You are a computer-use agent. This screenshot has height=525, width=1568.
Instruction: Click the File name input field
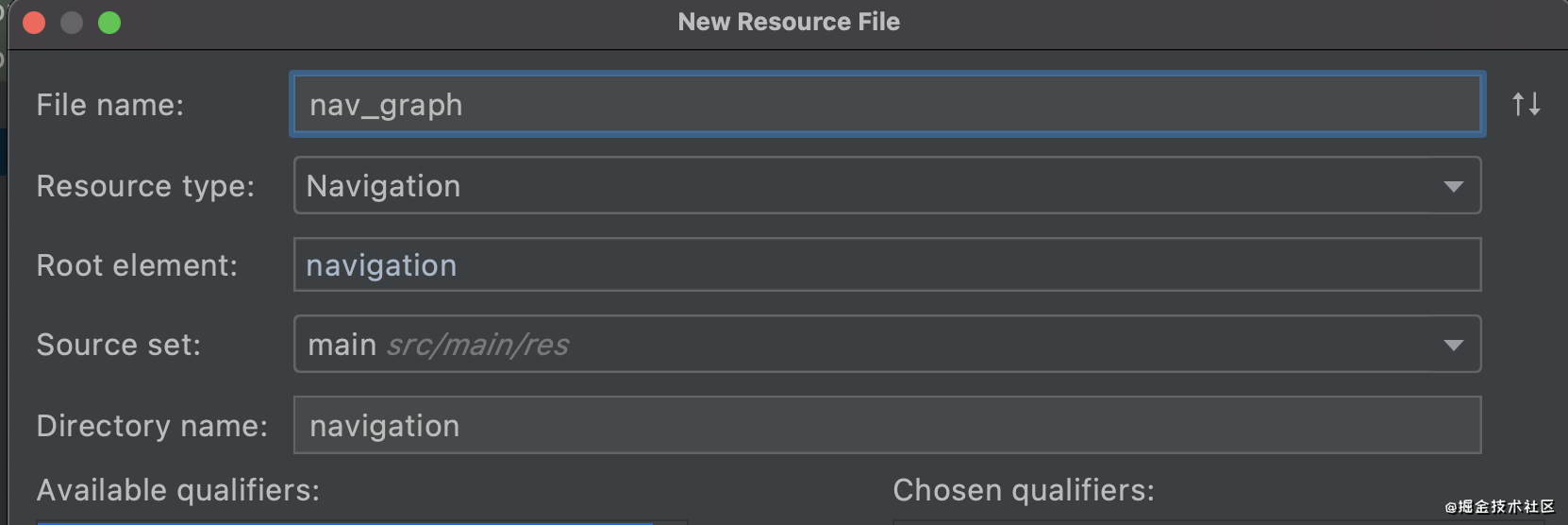click(x=886, y=105)
